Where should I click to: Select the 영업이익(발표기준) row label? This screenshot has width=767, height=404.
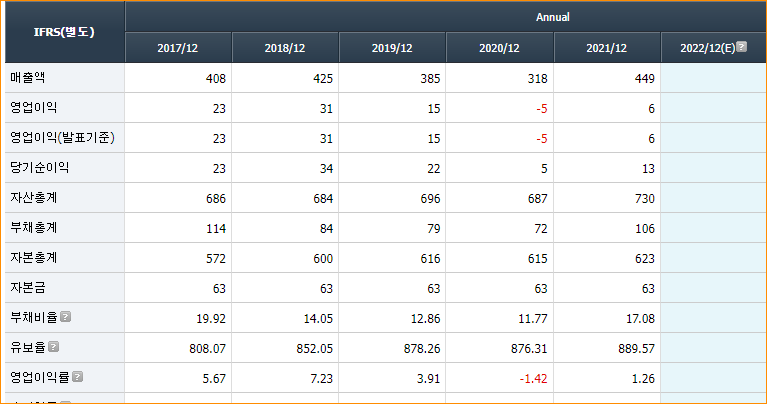63,137
